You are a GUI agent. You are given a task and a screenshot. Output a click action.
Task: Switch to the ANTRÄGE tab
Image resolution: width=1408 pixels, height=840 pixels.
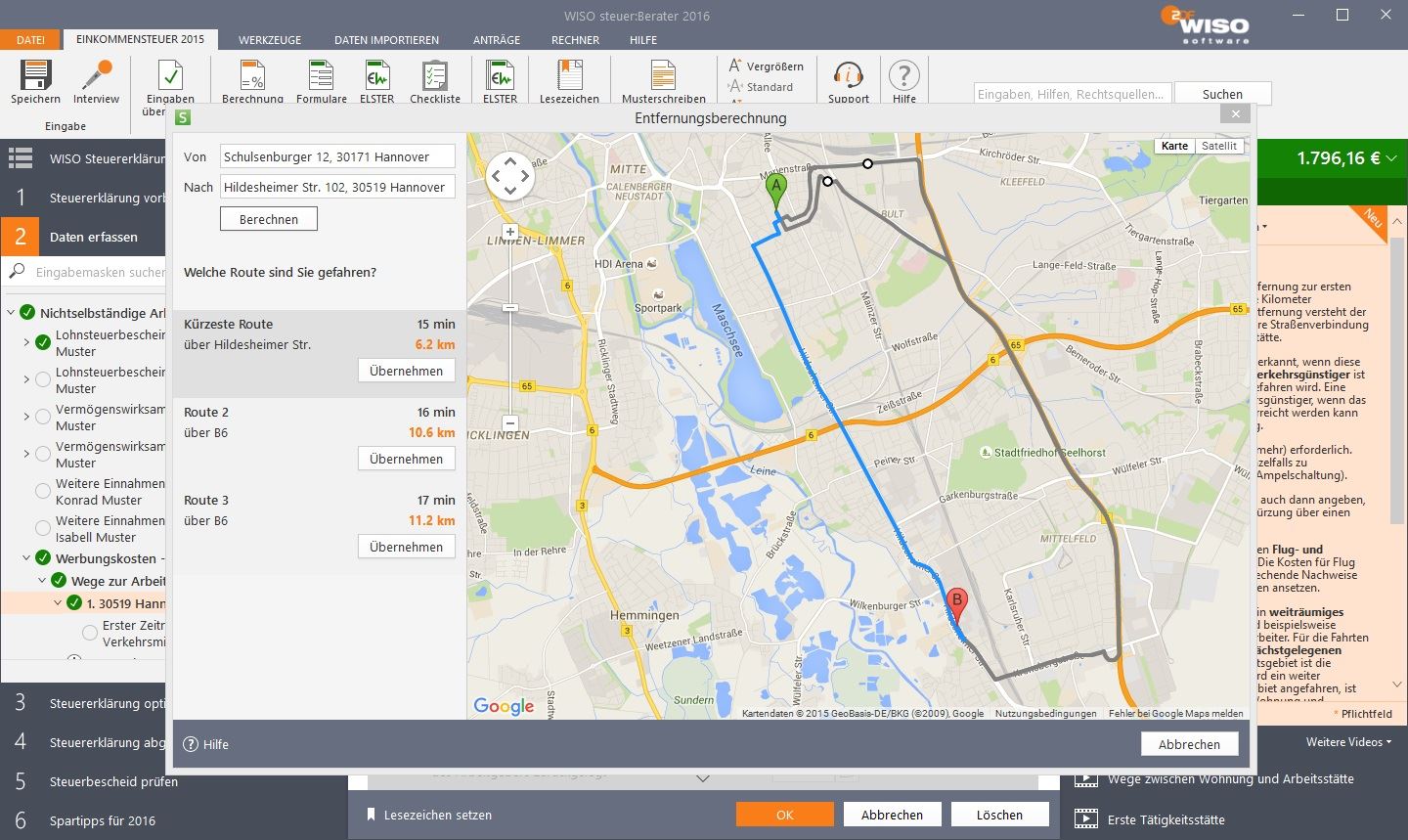point(497,40)
